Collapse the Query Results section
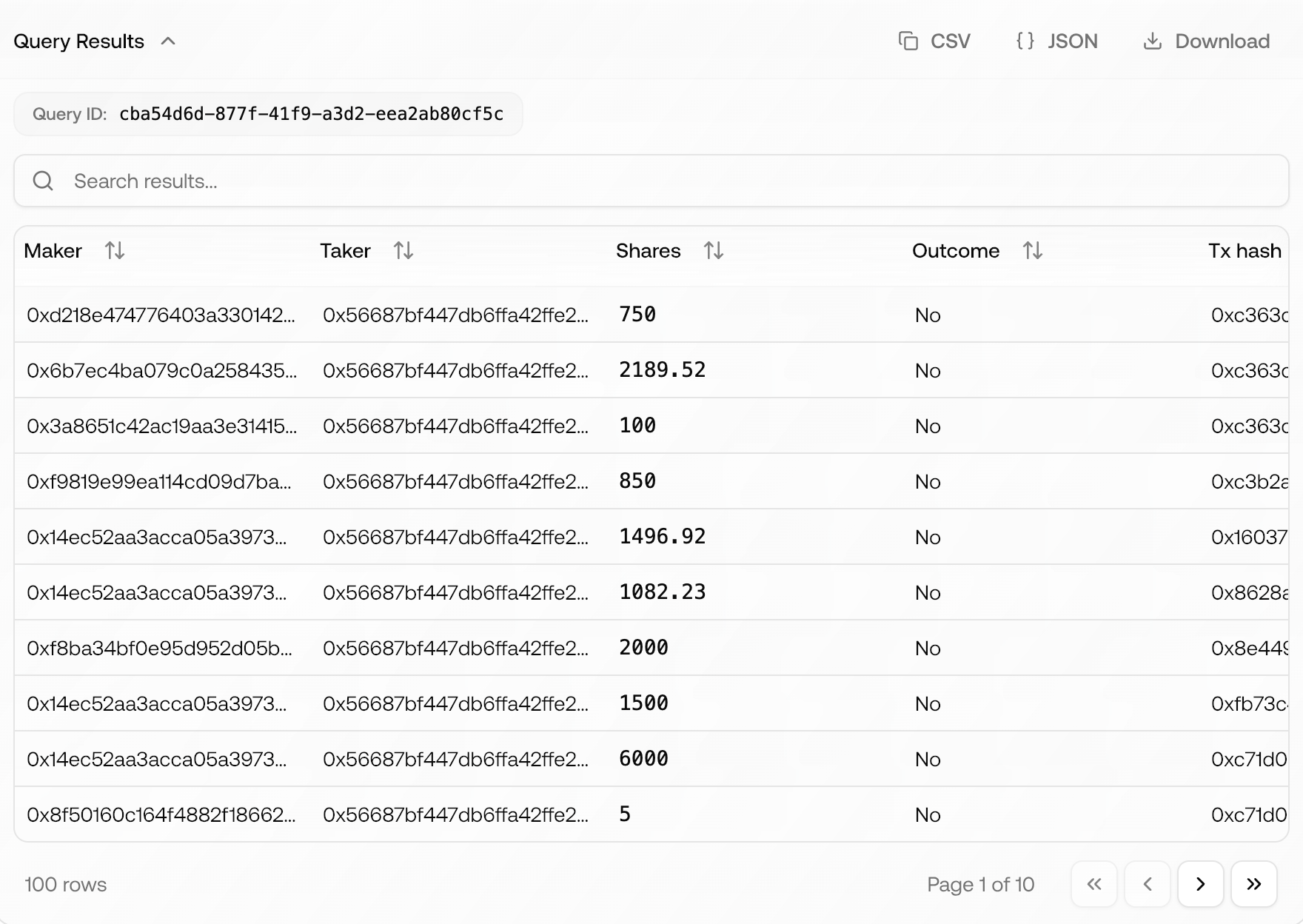 [x=169, y=41]
